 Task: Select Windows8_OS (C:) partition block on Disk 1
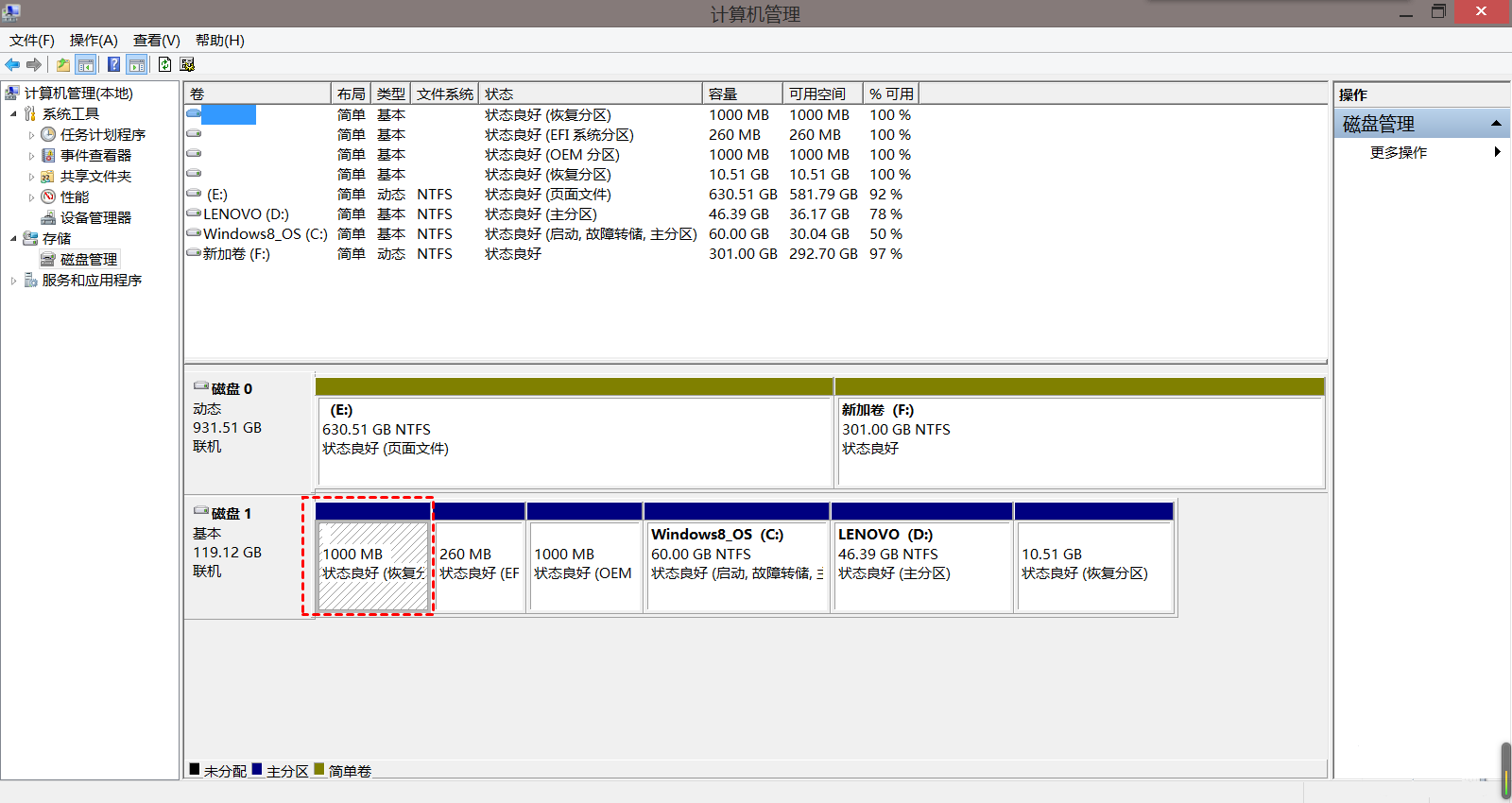[736, 565]
